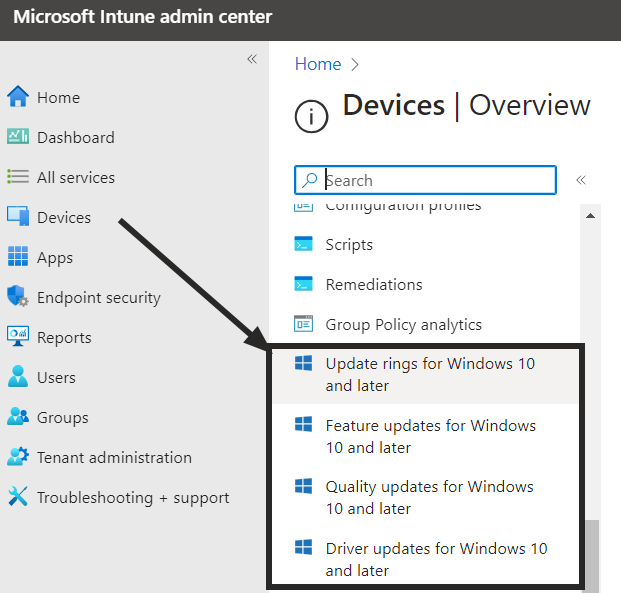The width and height of the screenshot is (621, 593).
Task: Click the Devices menu scrollbar thumb
Action: pyautogui.click(x=593, y=556)
